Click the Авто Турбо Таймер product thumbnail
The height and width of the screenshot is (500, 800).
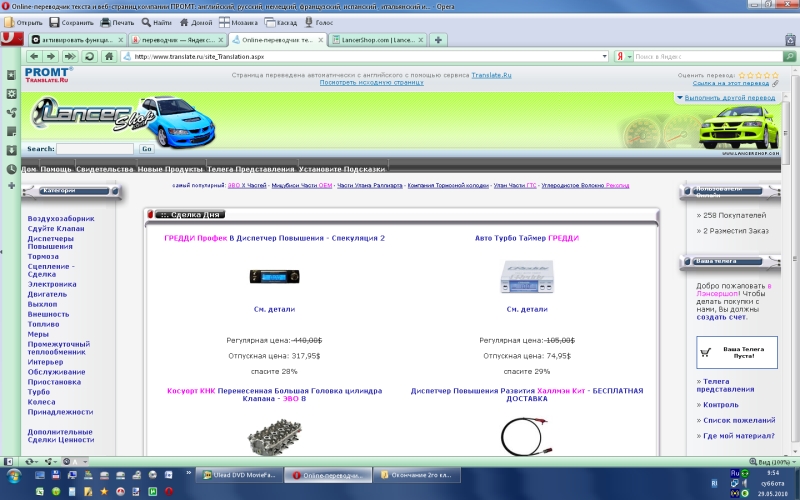[x=527, y=277]
